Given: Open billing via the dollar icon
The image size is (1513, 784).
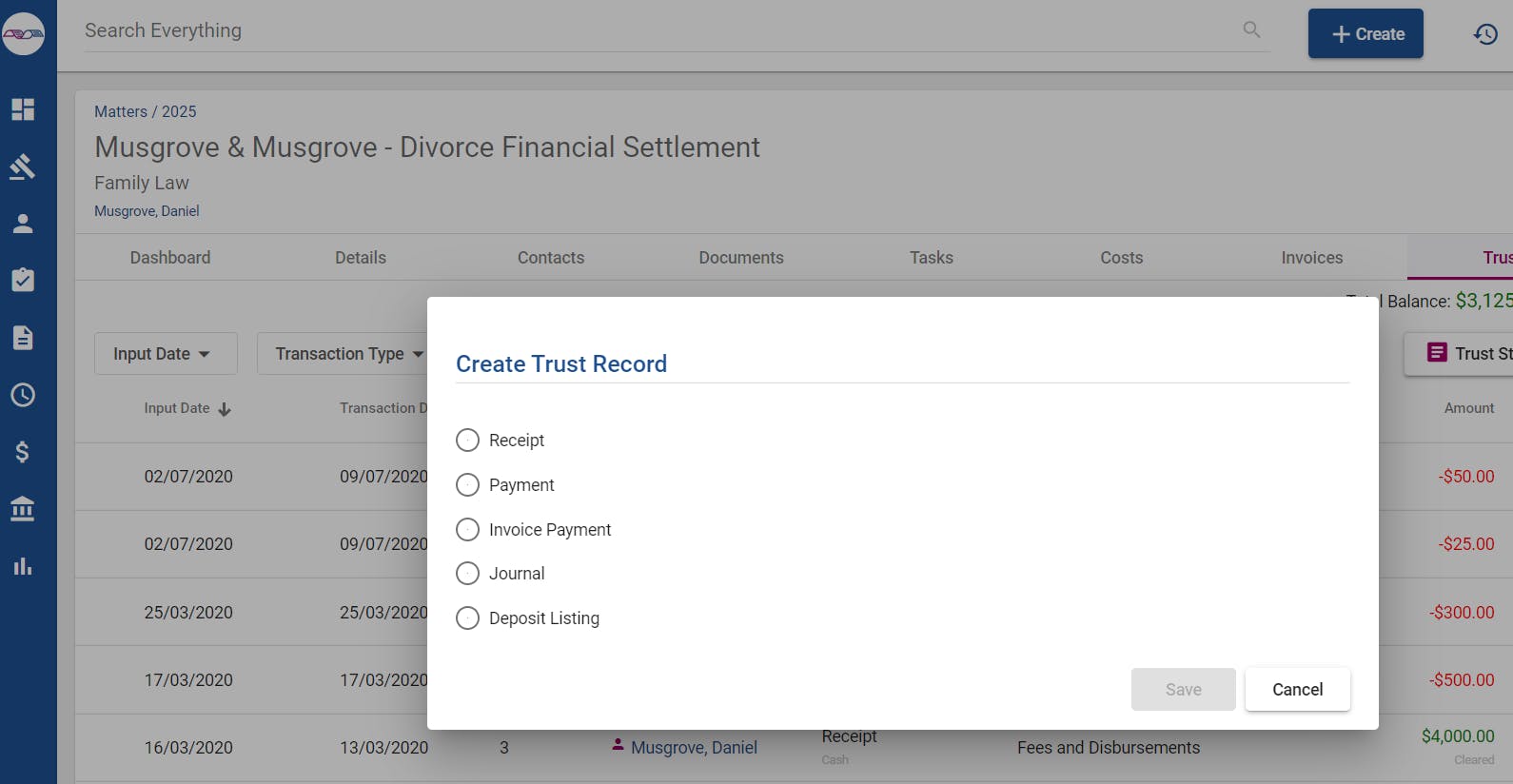Looking at the screenshot, I should click(x=23, y=452).
